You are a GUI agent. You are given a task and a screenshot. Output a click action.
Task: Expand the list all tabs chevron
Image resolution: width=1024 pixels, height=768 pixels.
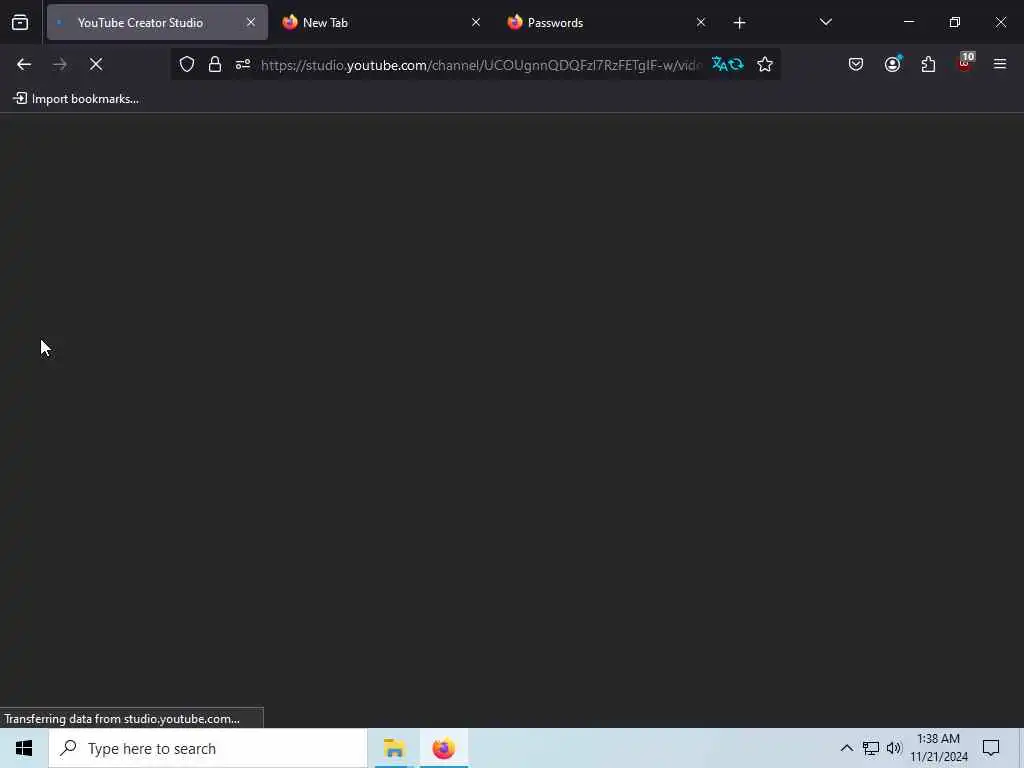click(x=825, y=23)
